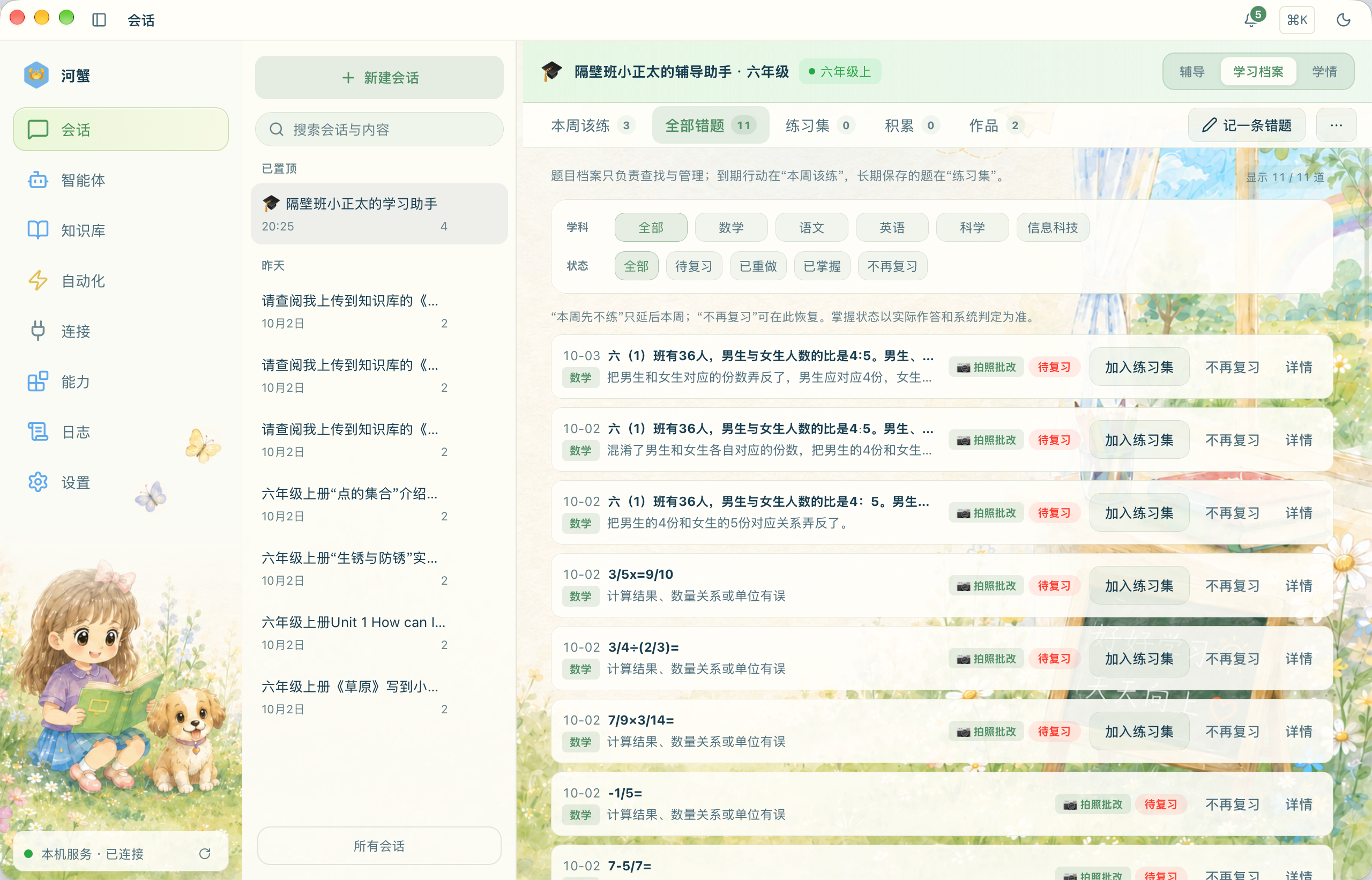Filter status by 不再复习
Screen dimensions: 1372x880
coord(892,266)
